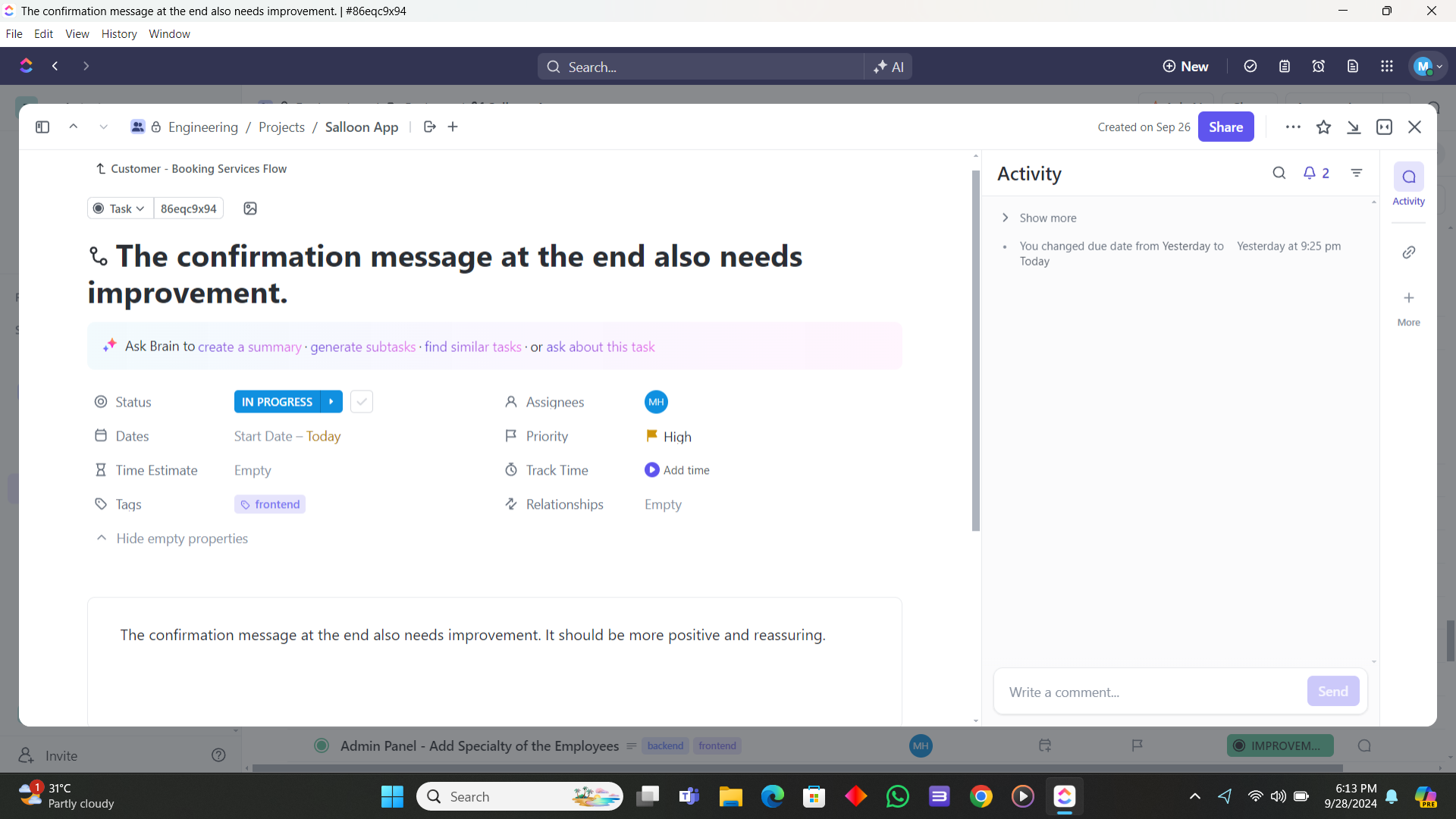
Task: Open the notifications bell showing 2
Action: pyautogui.click(x=1316, y=174)
